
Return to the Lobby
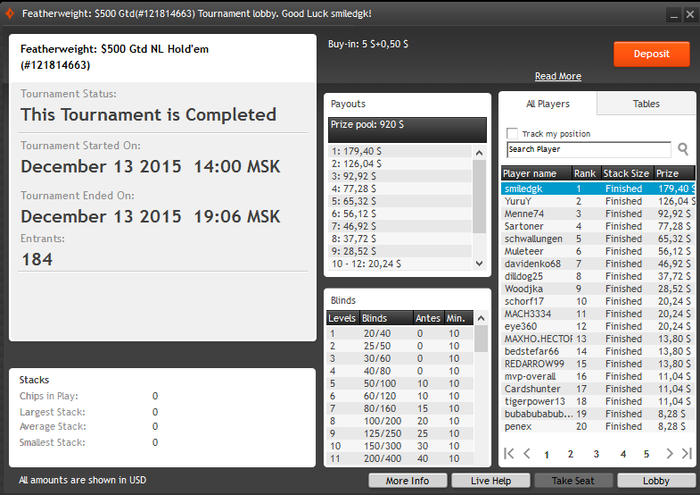(x=656, y=481)
